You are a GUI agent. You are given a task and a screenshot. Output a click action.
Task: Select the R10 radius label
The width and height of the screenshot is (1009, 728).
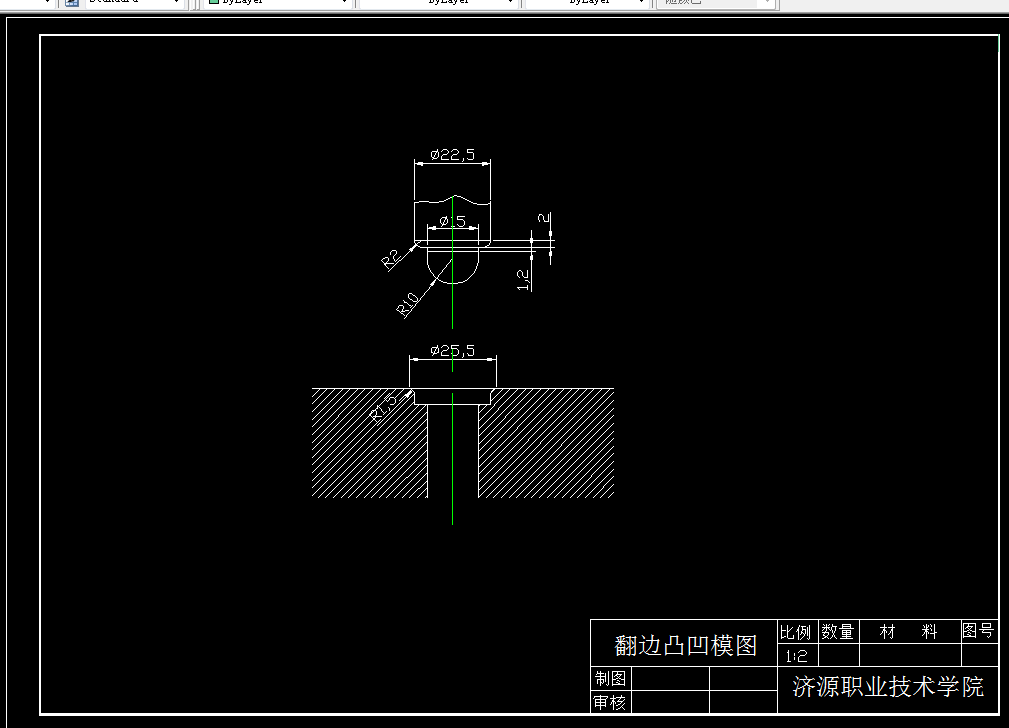coord(408,304)
